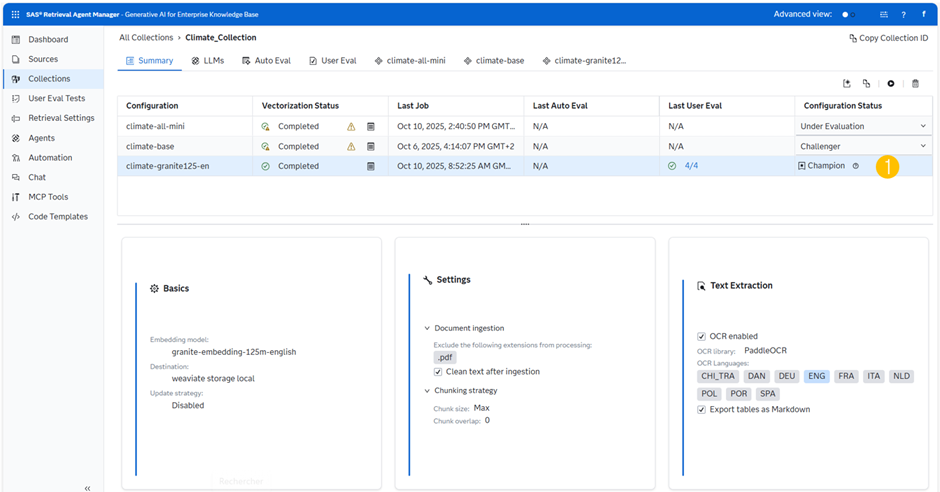
Task: Open the 4/4 user eval link
Action: pos(691,166)
